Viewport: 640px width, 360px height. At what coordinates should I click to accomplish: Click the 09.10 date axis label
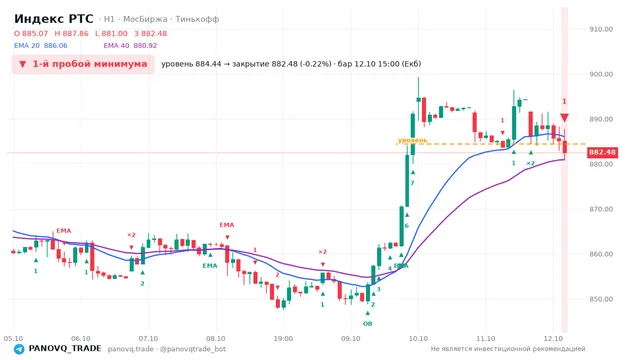click(351, 338)
